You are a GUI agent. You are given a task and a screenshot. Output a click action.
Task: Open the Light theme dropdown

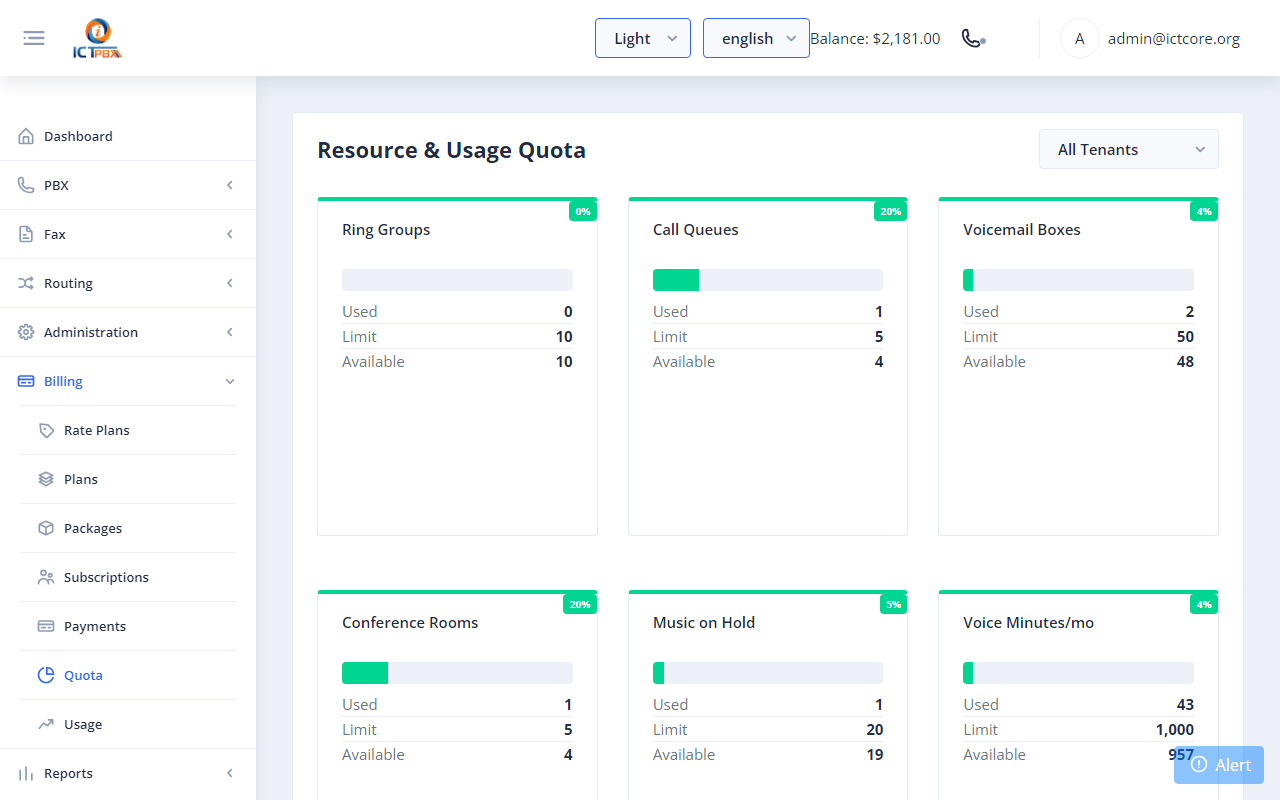pyautogui.click(x=643, y=38)
